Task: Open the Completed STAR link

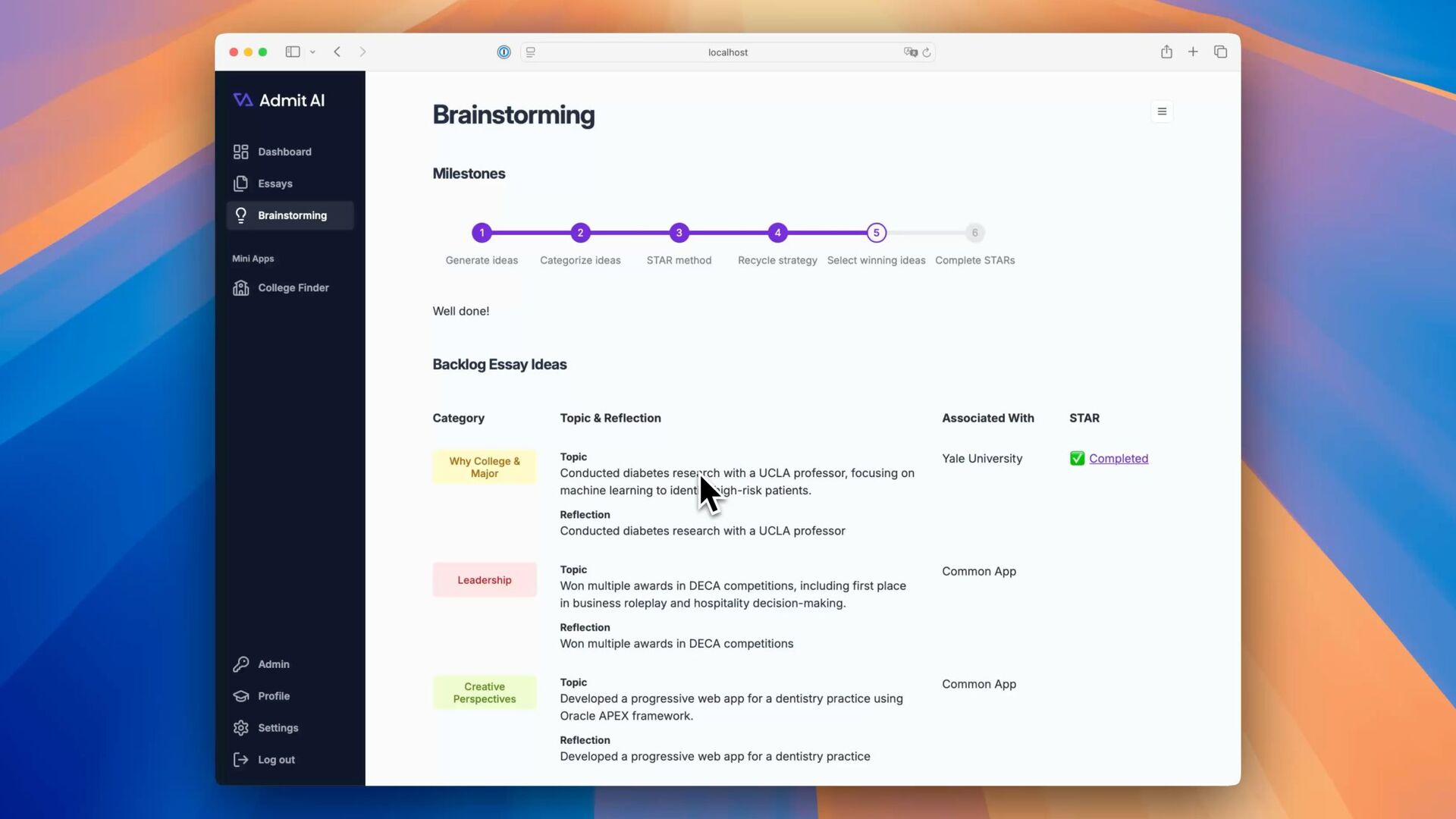Action: 1119,459
